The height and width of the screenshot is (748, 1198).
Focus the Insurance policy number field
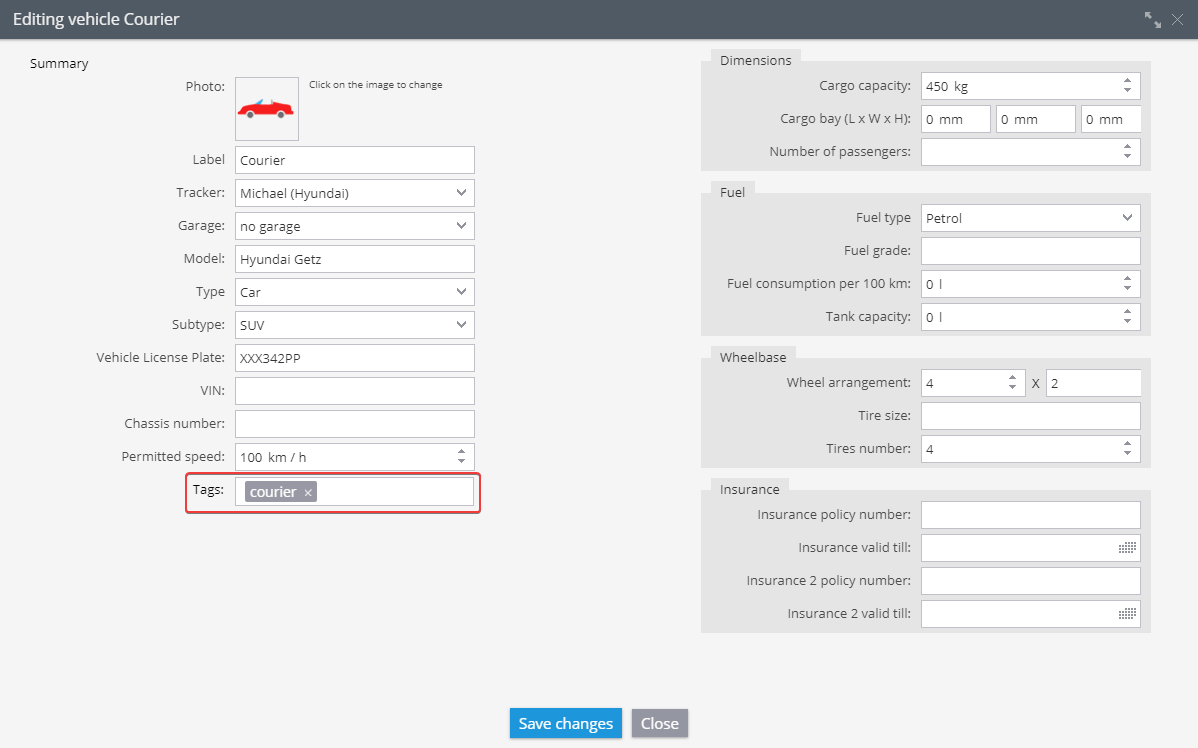point(1031,515)
